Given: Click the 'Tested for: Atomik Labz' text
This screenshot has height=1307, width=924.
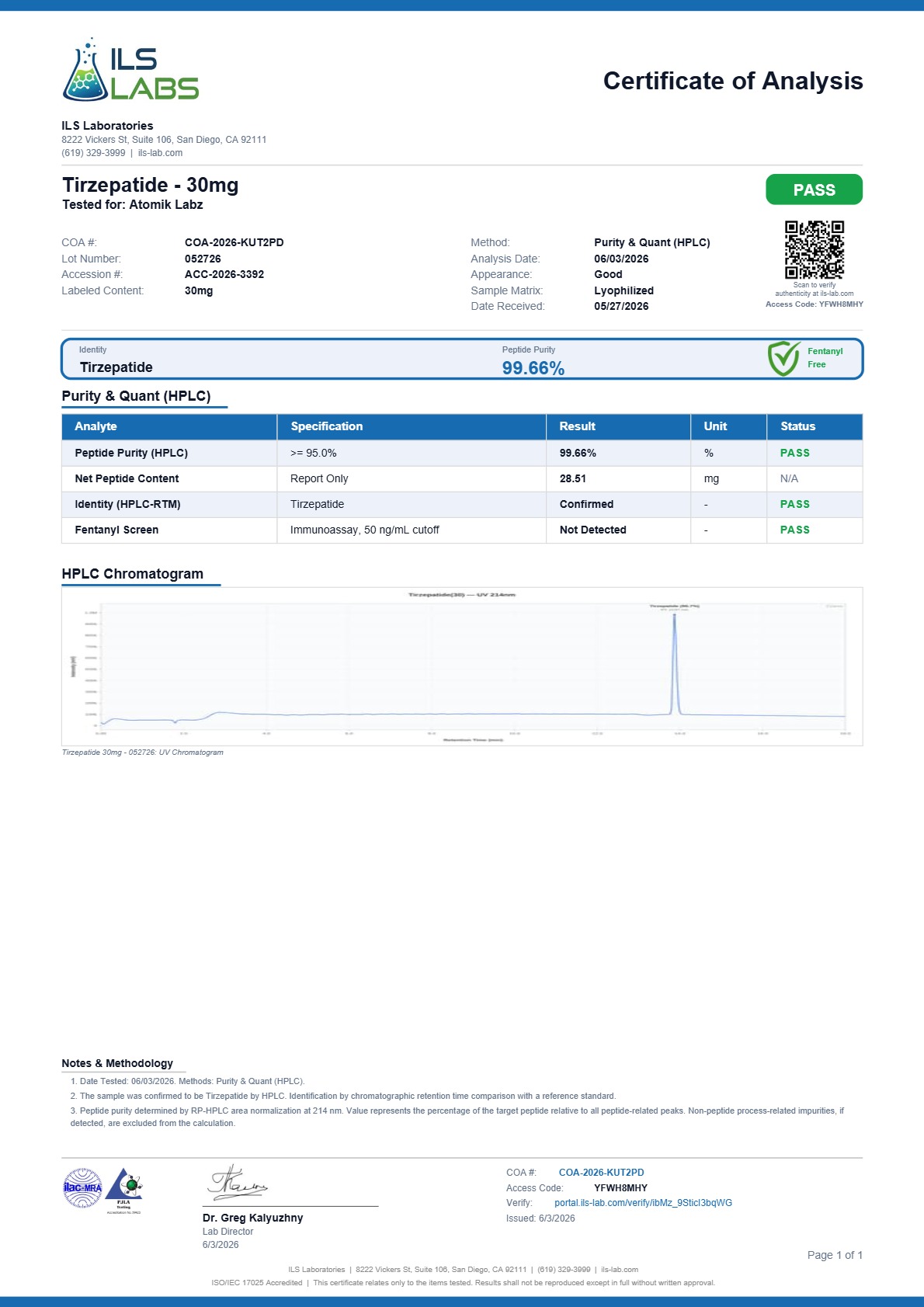Looking at the screenshot, I should coord(133,205).
